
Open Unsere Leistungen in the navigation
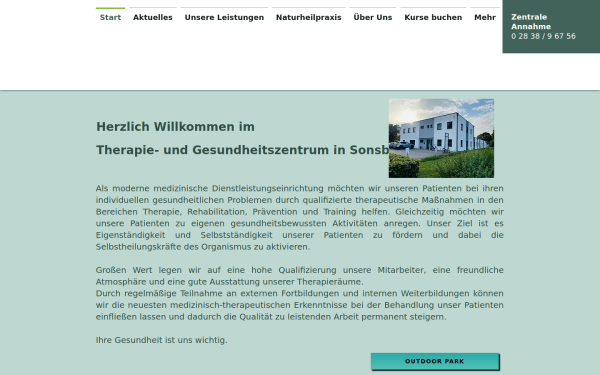tap(224, 17)
